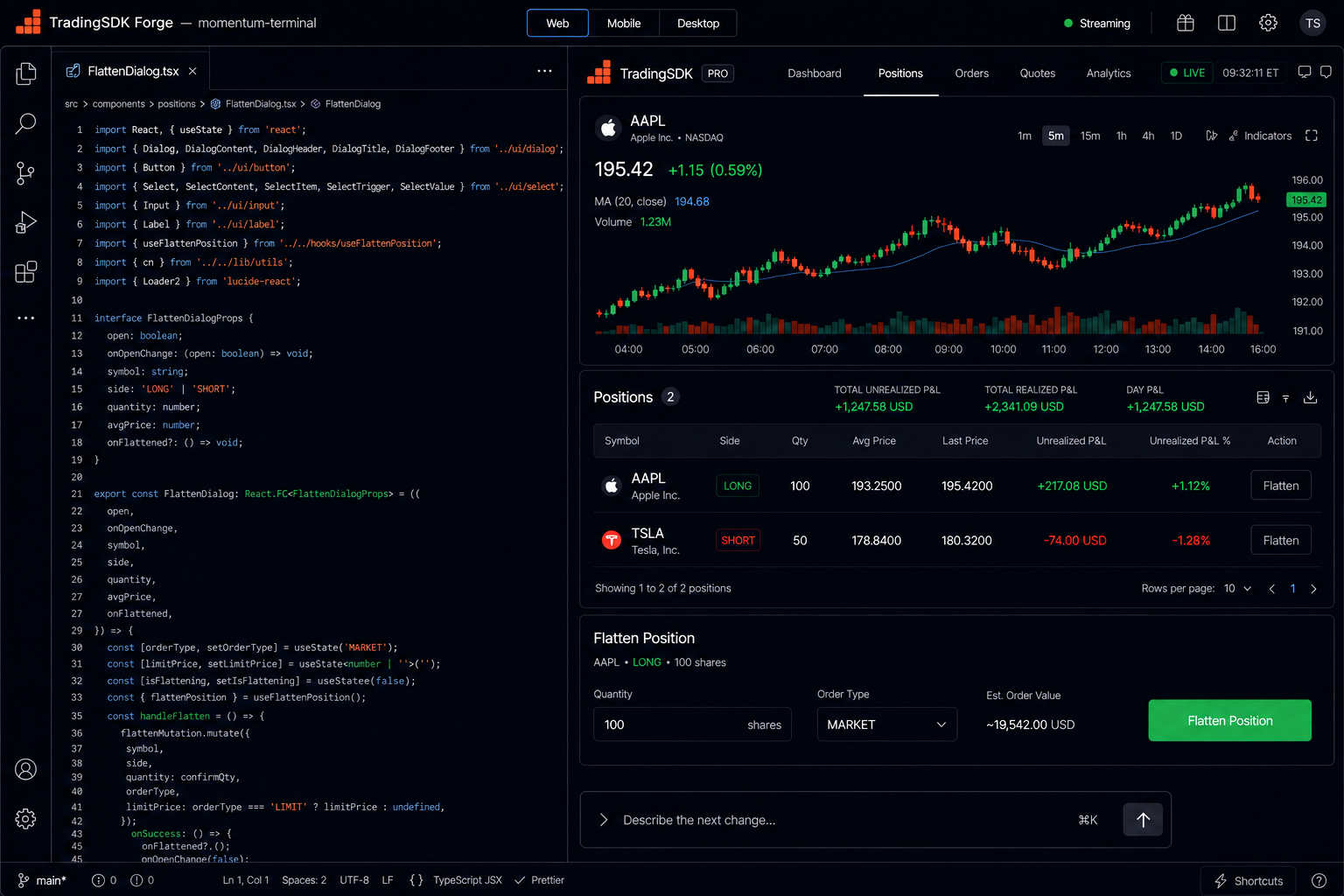Close the FlattenDialog.tsx editor tab
1344x896 pixels.
point(192,71)
